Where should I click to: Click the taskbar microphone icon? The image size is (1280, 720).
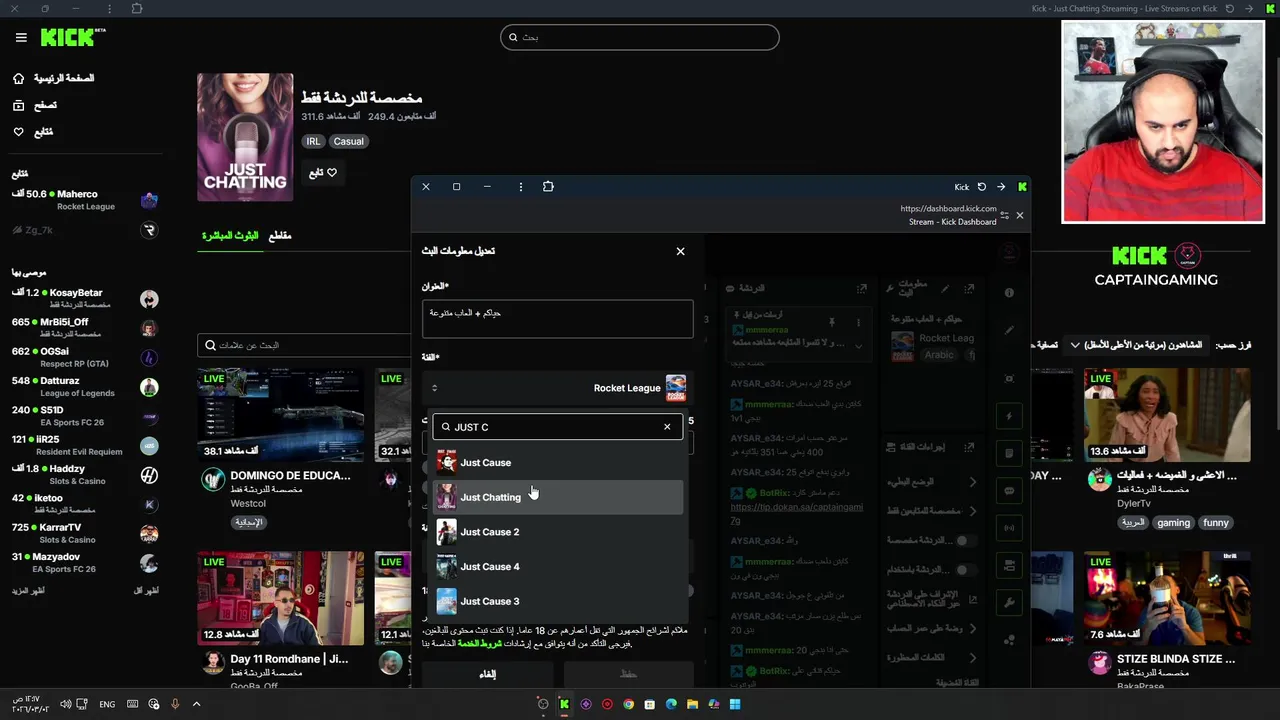click(175, 704)
